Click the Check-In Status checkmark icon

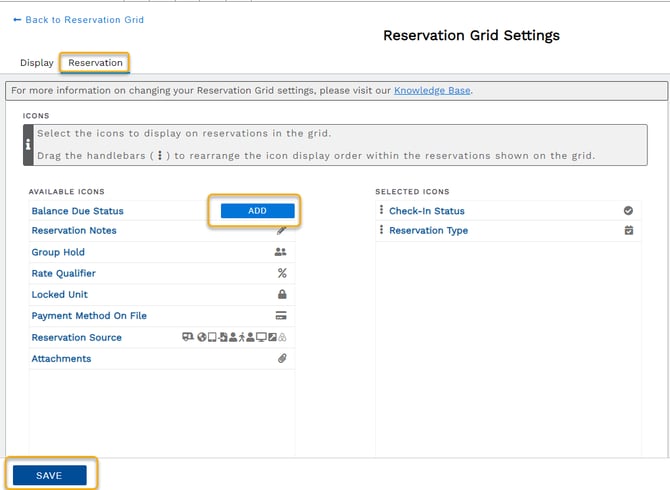tap(628, 211)
